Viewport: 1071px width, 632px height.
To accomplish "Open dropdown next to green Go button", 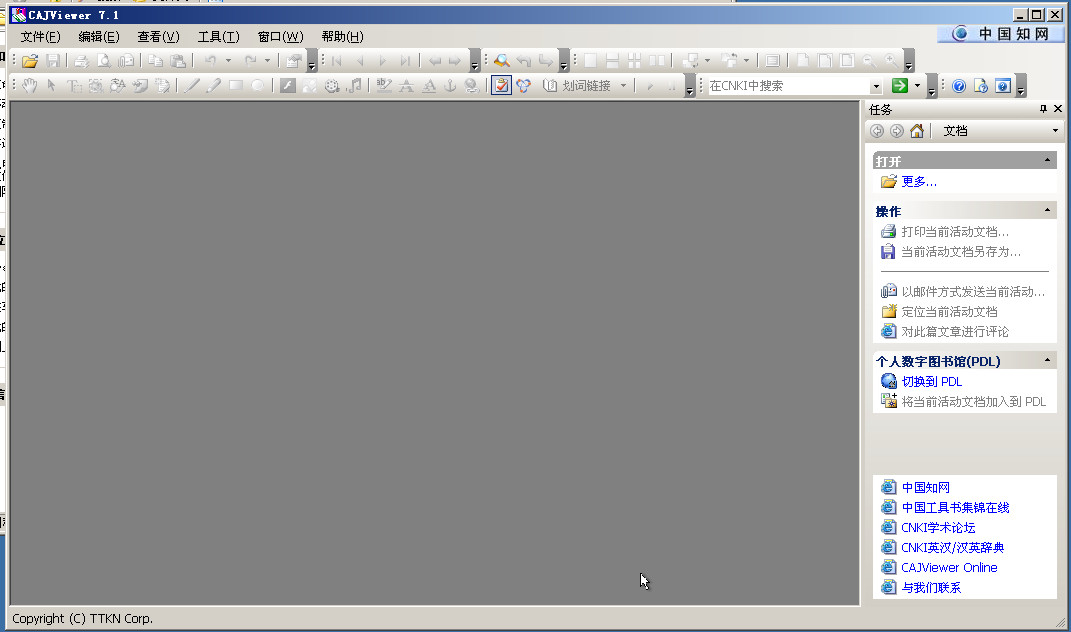I will click(x=917, y=85).
